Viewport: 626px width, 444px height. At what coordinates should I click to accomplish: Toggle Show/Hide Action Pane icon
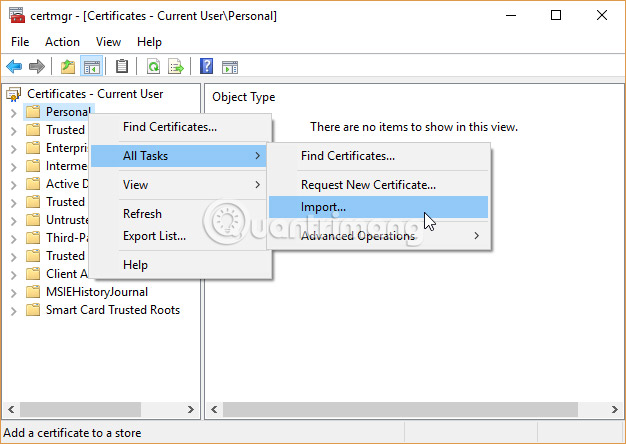coord(230,67)
